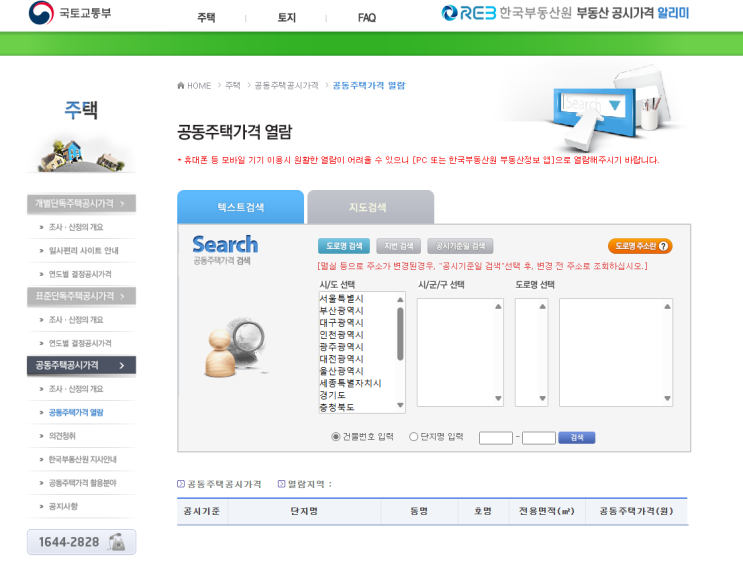Expand 개별단독주택공시가격 sidebar section
The image size is (743, 576).
[82, 204]
